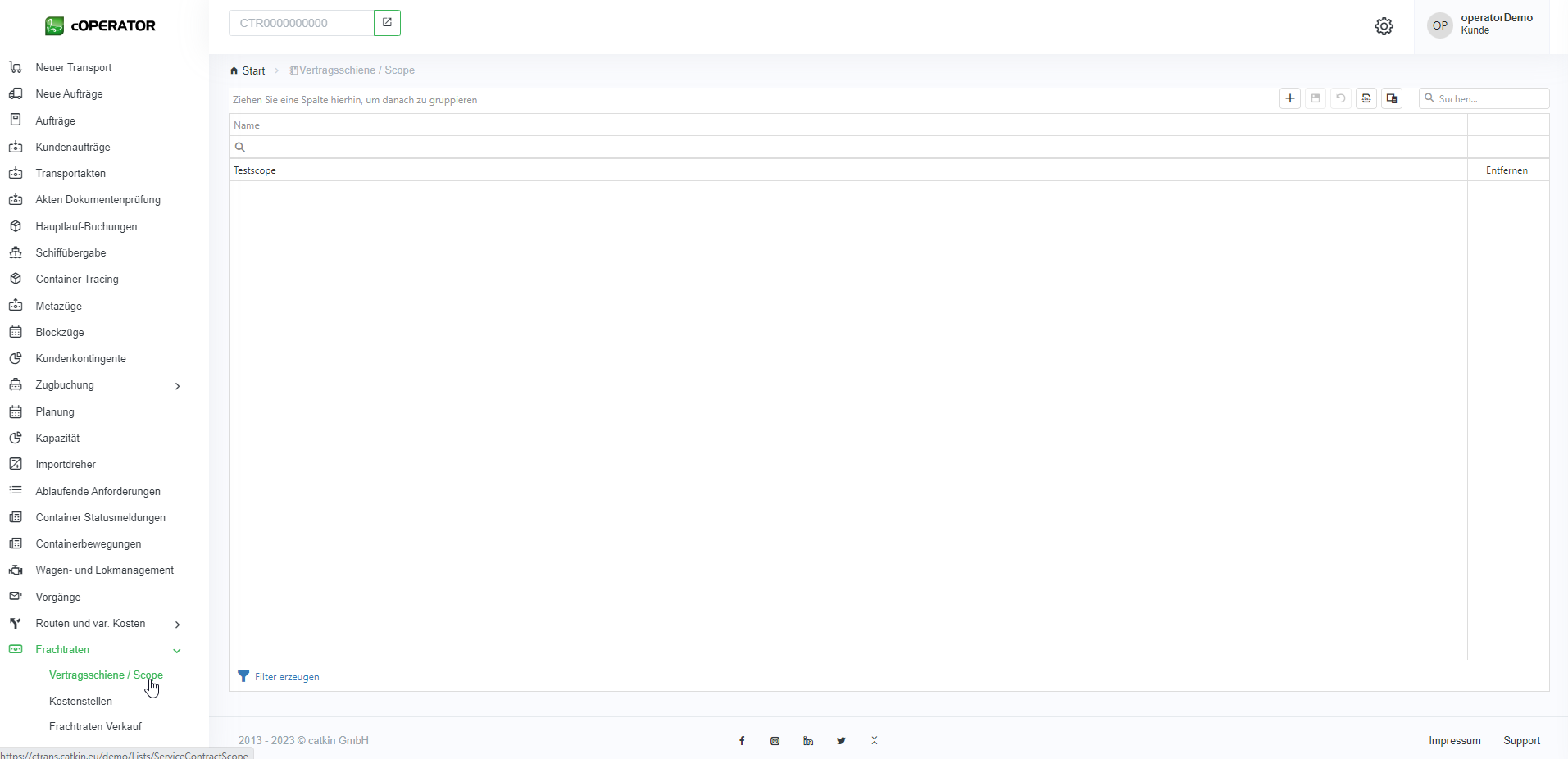Click the plus icon to add a new scope
1568x759 pixels.
tap(1290, 98)
